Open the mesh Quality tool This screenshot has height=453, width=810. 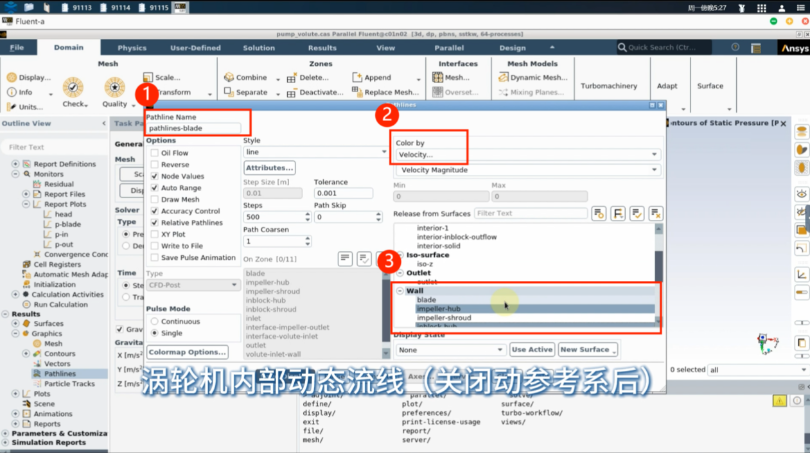pos(115,92)
